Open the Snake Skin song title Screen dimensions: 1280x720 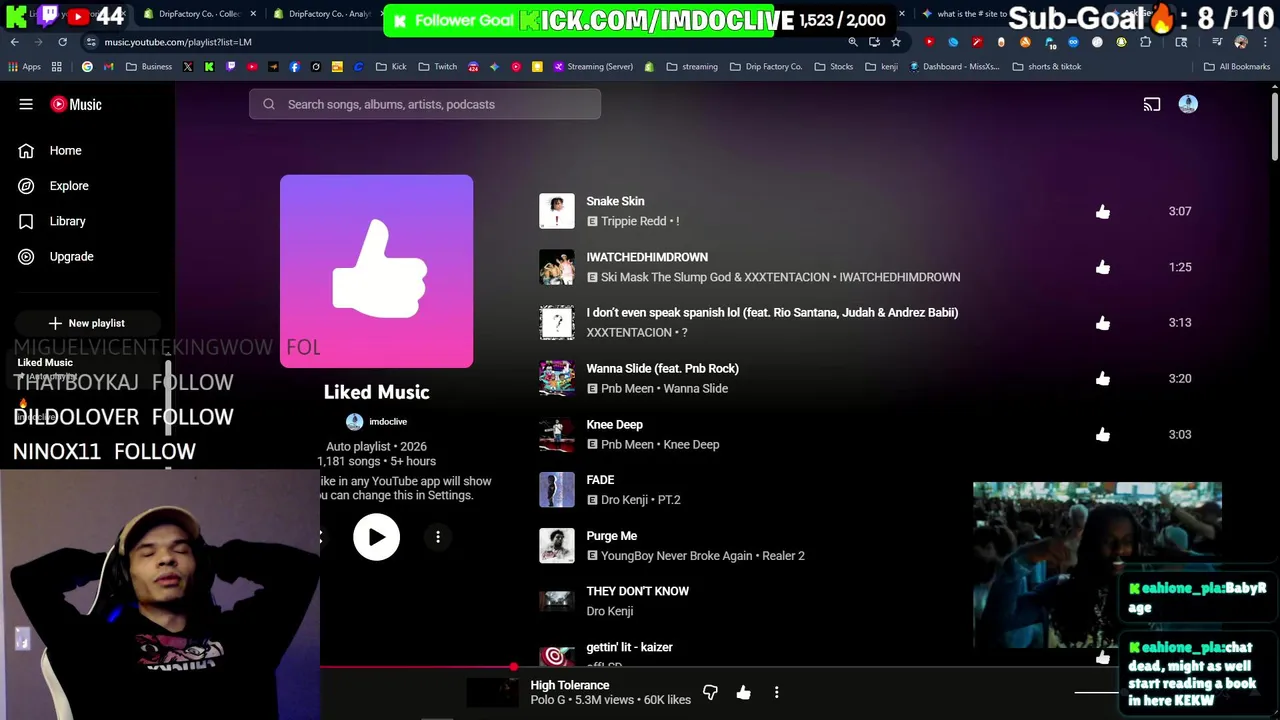coord(615,201)
